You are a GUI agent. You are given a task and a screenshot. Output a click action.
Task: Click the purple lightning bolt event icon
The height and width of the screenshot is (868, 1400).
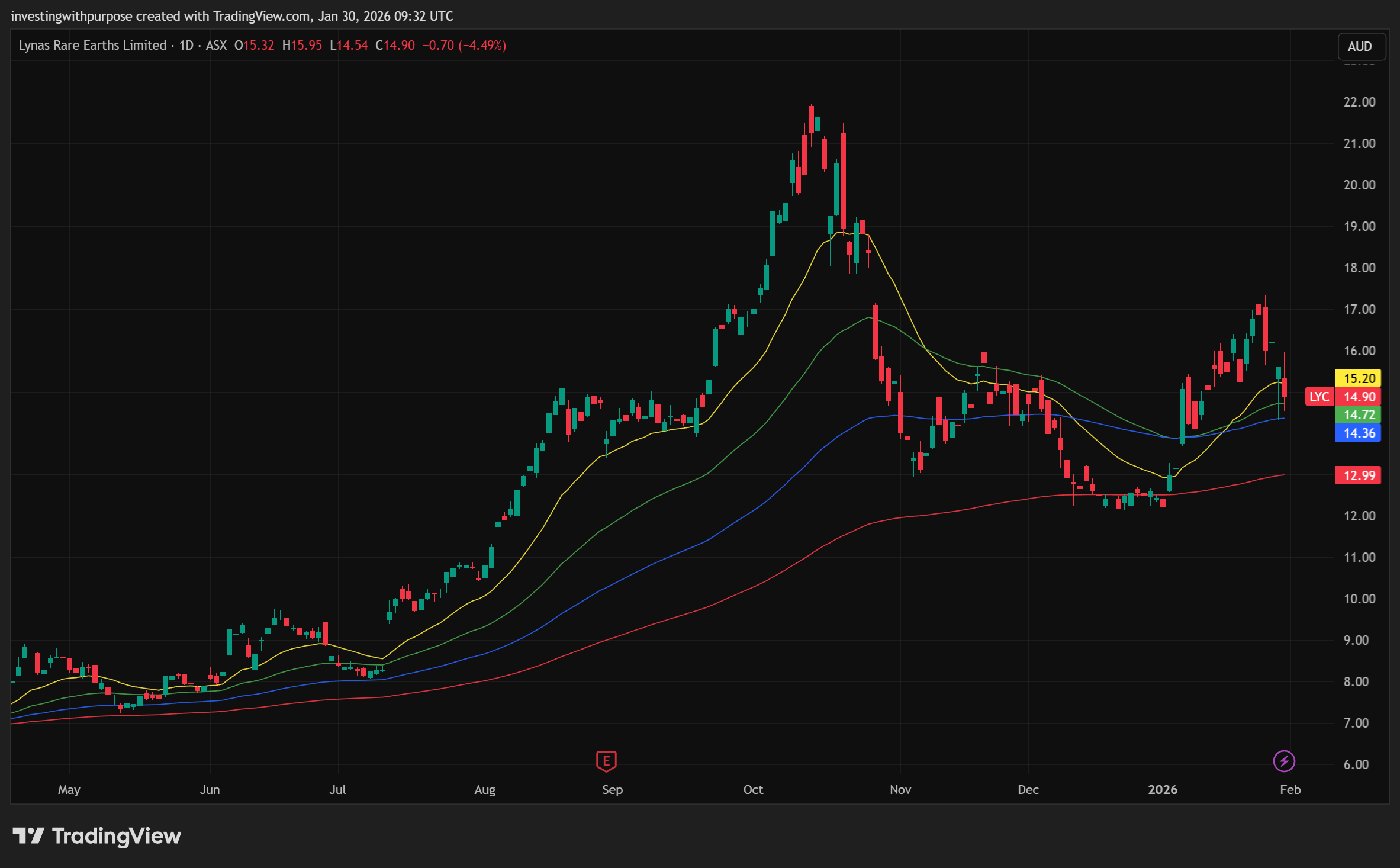[1283, 761]
